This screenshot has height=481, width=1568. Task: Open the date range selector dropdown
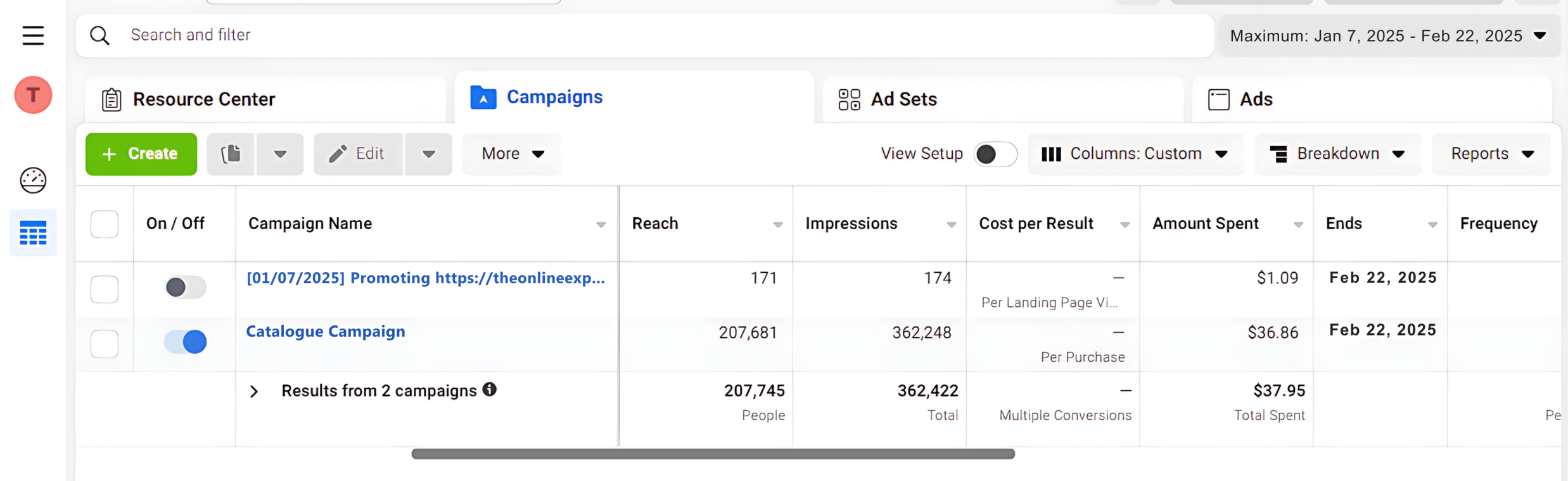[x=1388, y=36]
